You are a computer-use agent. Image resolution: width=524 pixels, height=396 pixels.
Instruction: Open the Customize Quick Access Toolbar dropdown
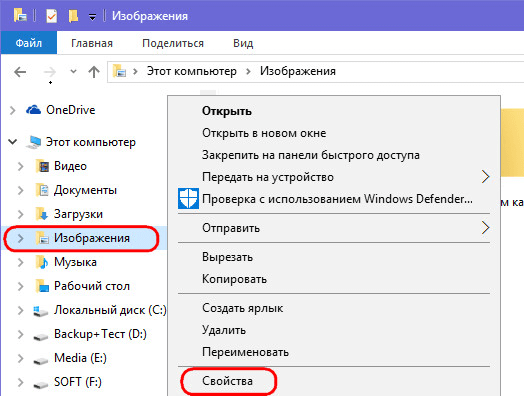[92, 17]
